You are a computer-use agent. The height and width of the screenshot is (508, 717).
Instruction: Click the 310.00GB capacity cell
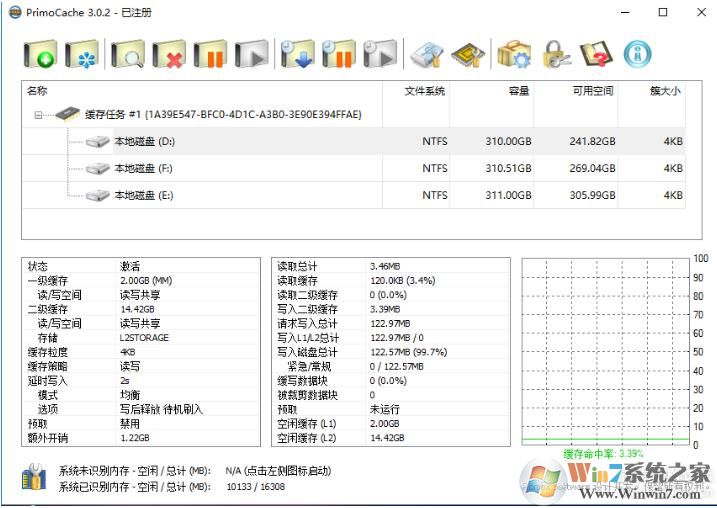tap(508, 141)
